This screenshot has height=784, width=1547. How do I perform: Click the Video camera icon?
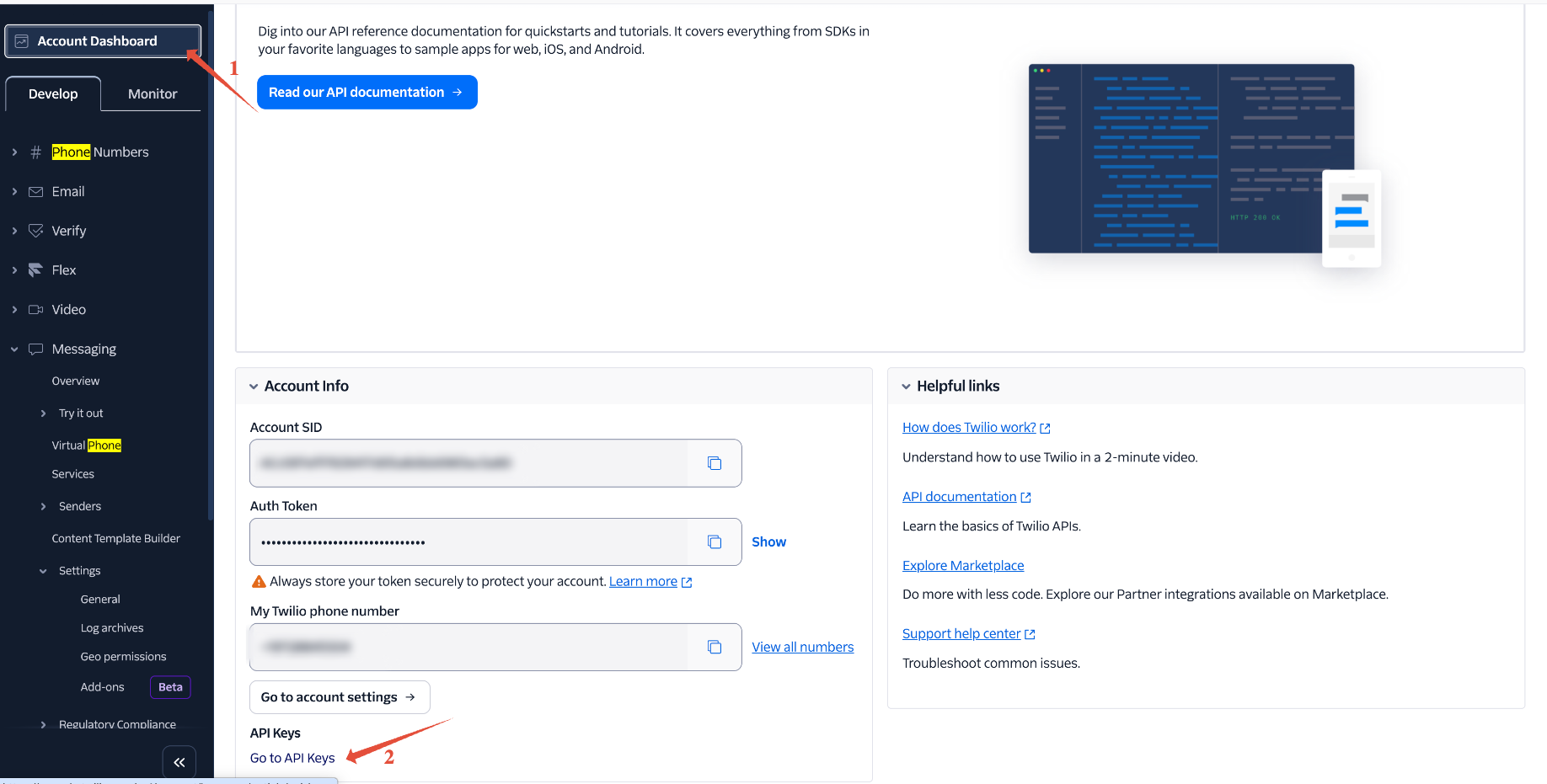(x=35, y=310)
